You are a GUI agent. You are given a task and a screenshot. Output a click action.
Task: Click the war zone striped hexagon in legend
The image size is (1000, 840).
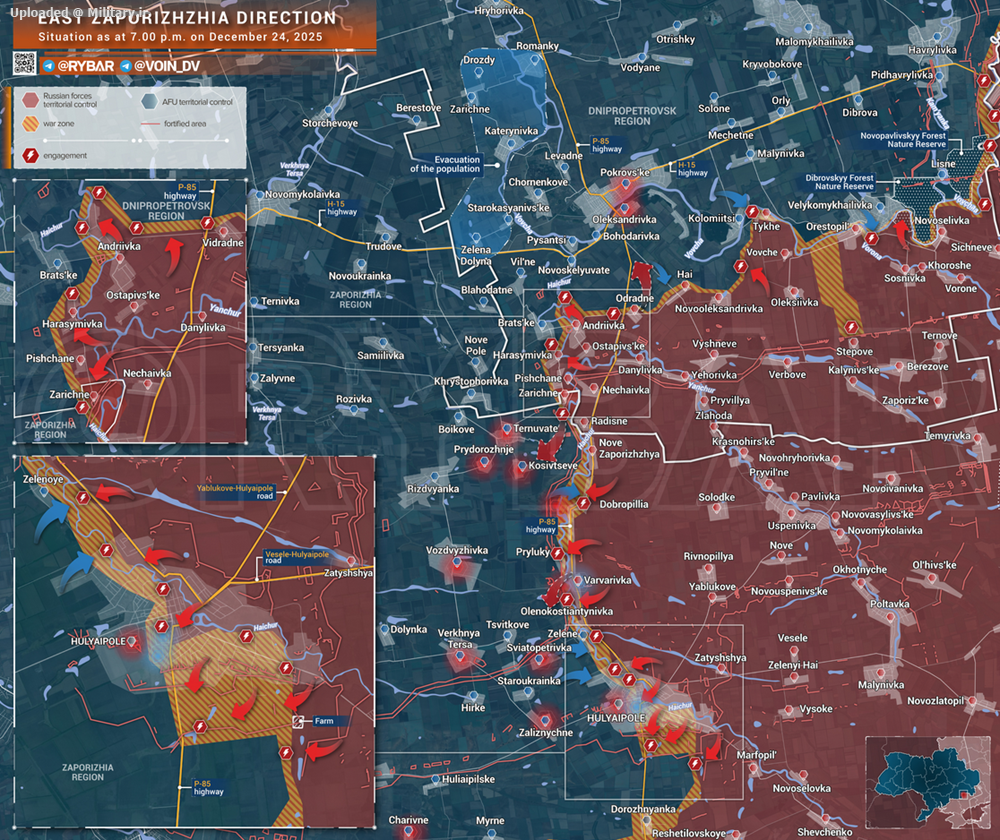point(30,125)
